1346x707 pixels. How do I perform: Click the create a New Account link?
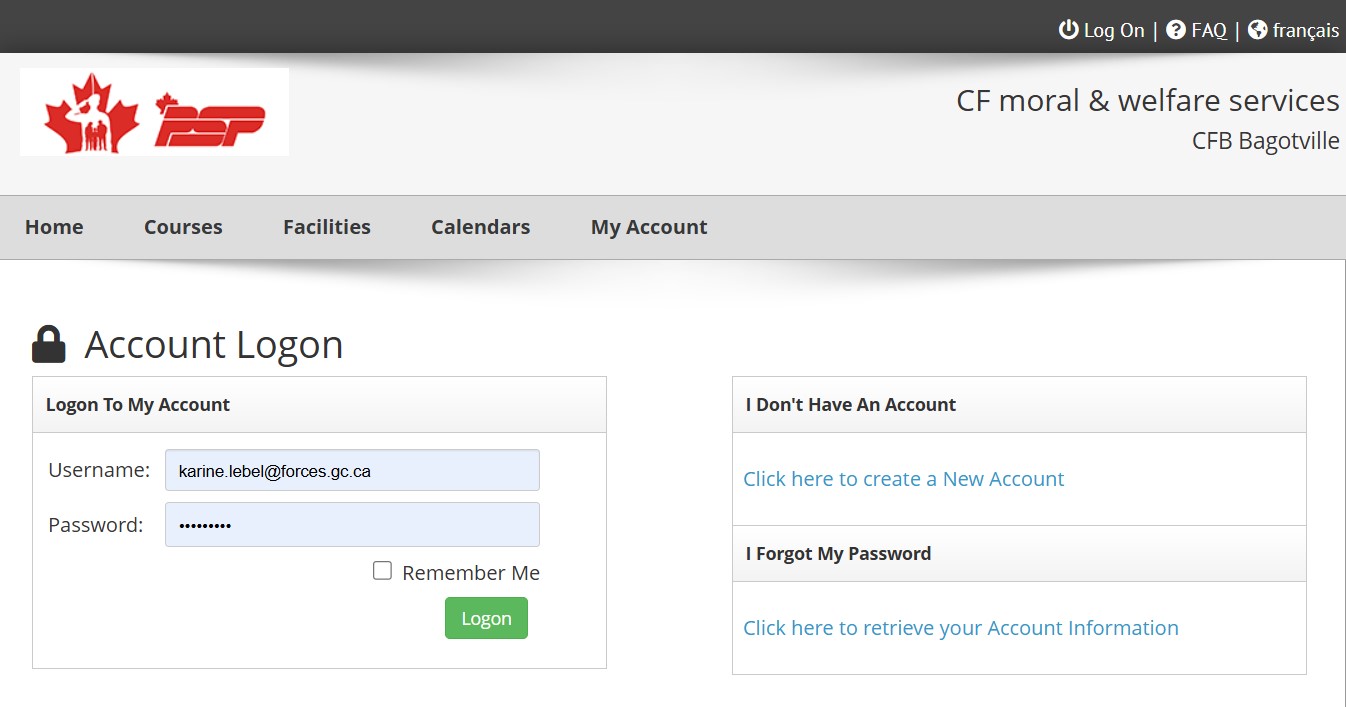(x=903, y=479)
